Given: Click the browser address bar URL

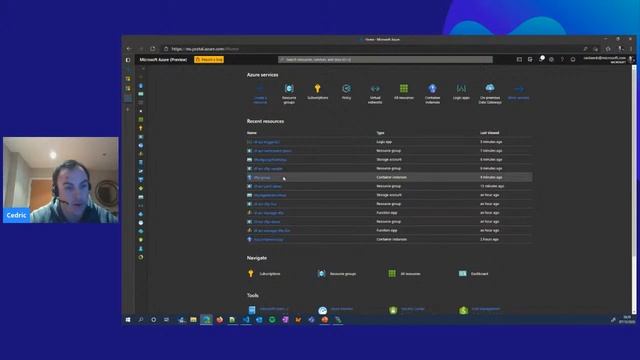Looking at the screenshot, I should pos(205,49).
